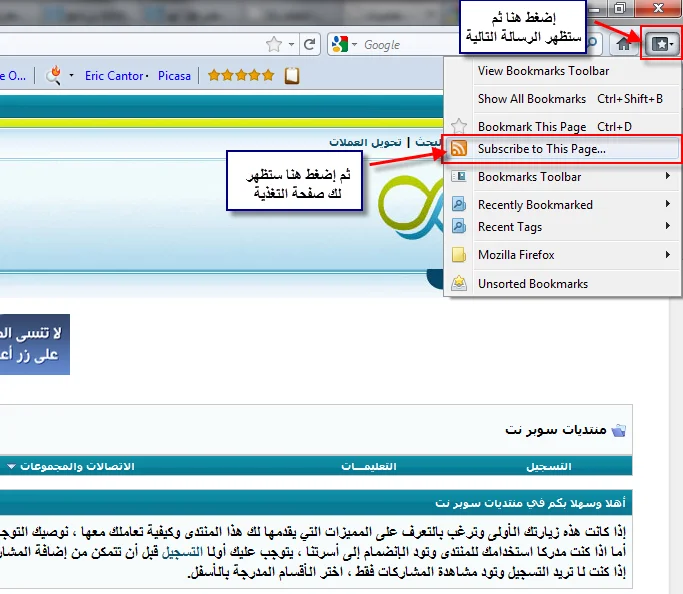Screen dimensions: 683x594
Task: Open the address bar history dropdown arrow
Action: click(x=292, y=44)
